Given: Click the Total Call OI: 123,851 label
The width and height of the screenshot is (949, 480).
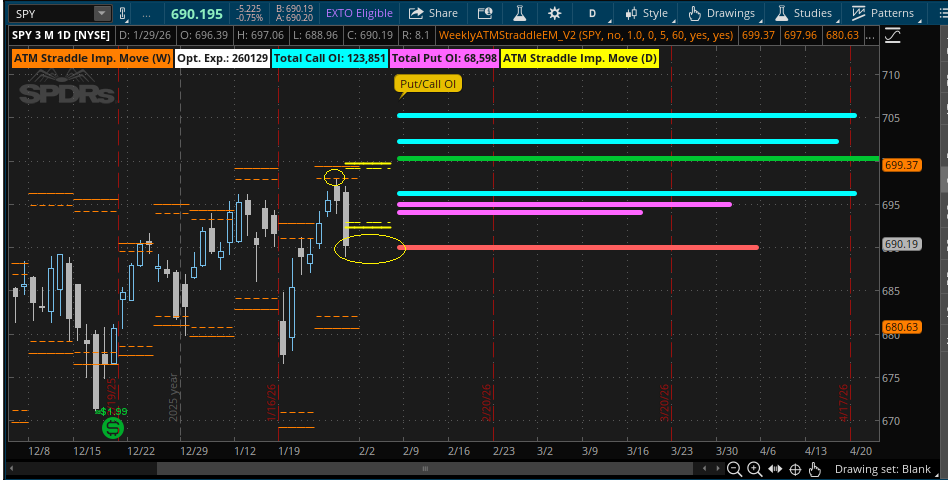Looking at the screenshot, I should [330, 59].
